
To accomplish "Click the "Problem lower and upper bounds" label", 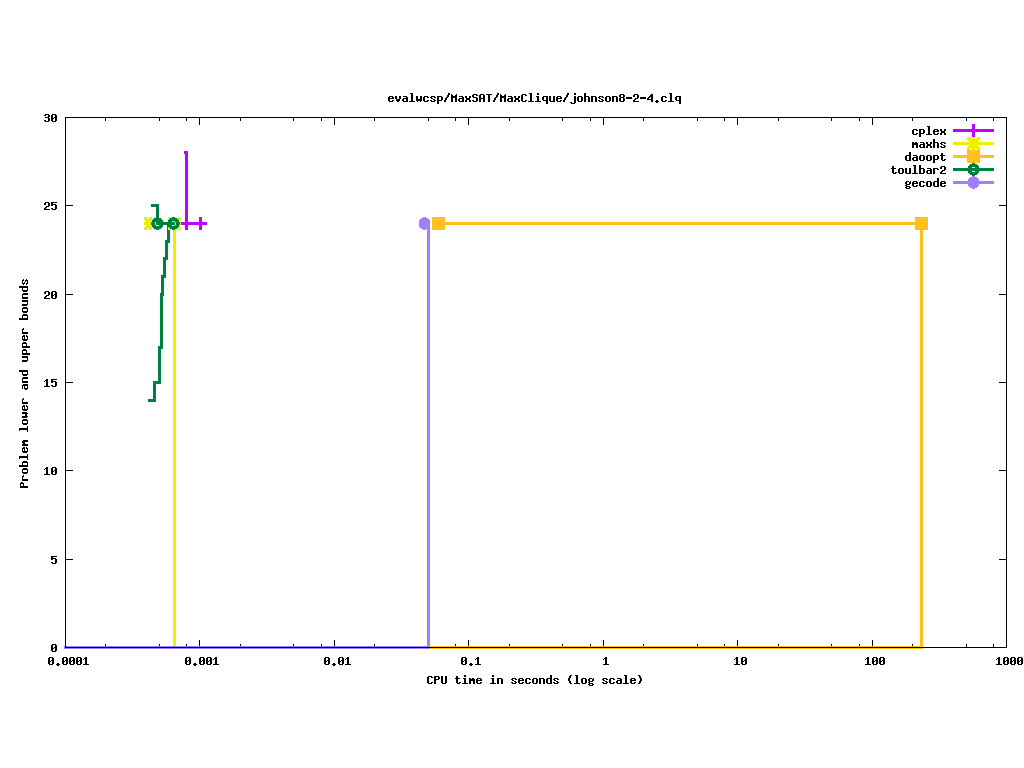I will point(25,383).
